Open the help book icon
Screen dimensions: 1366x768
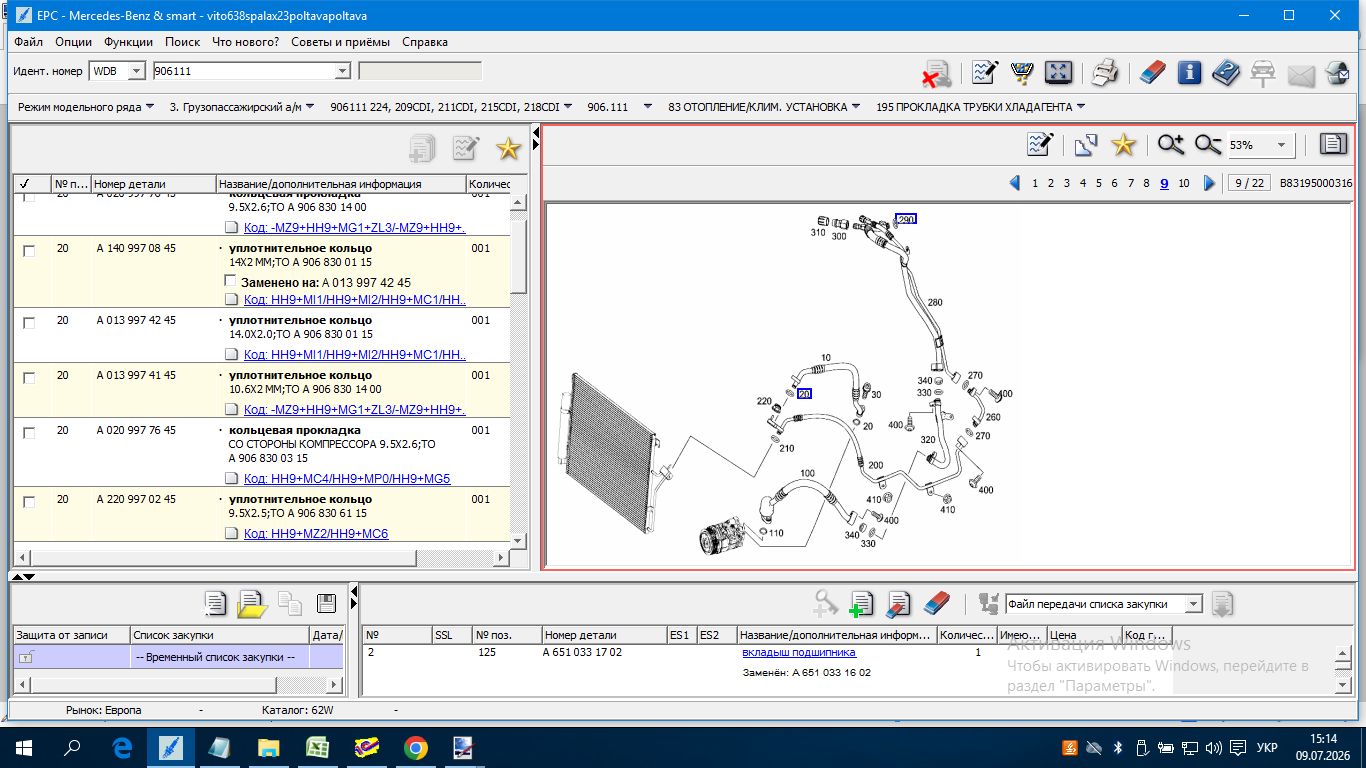(x=1226, y=73)
